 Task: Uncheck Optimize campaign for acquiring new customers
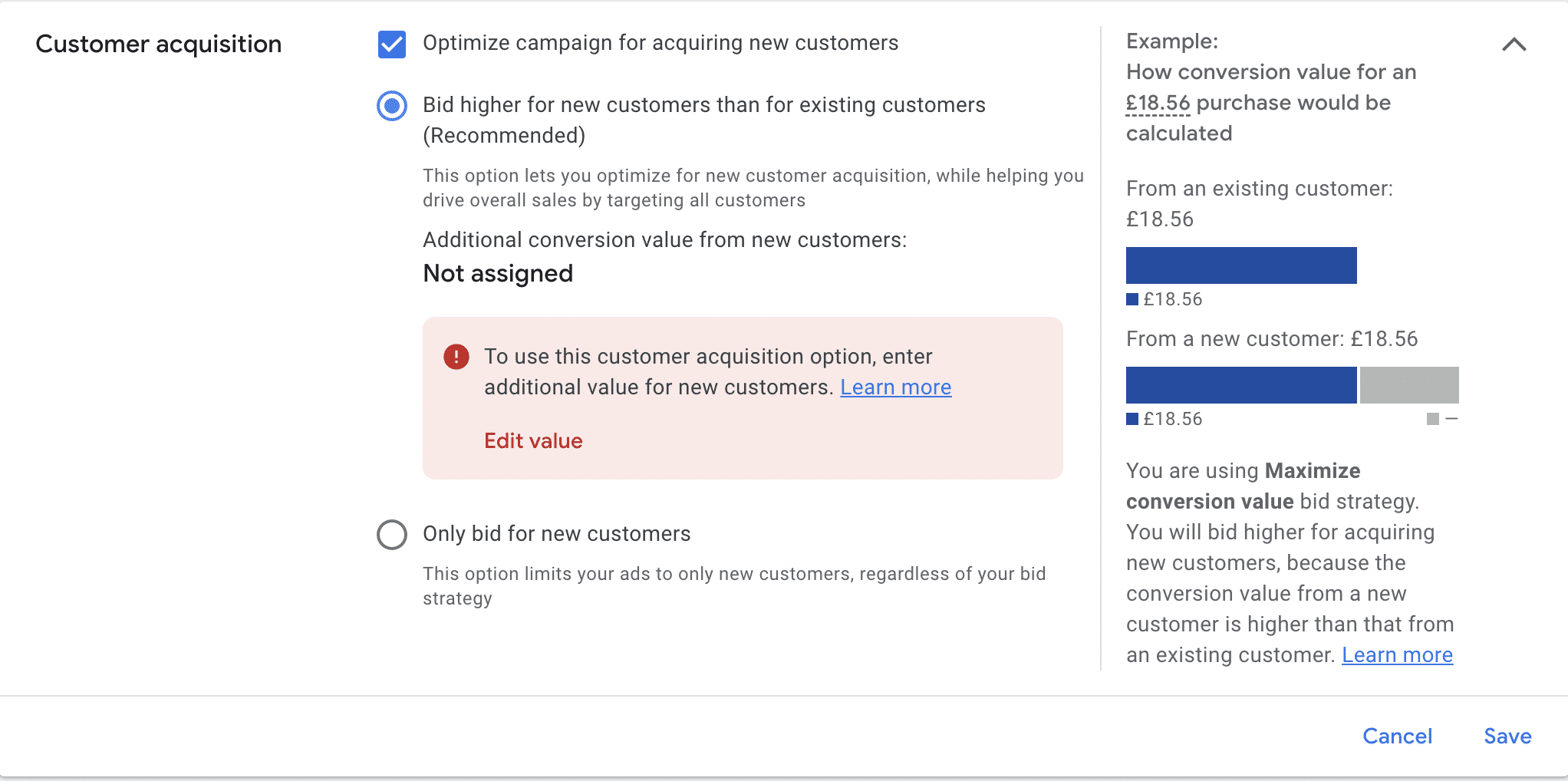[391, 44]
